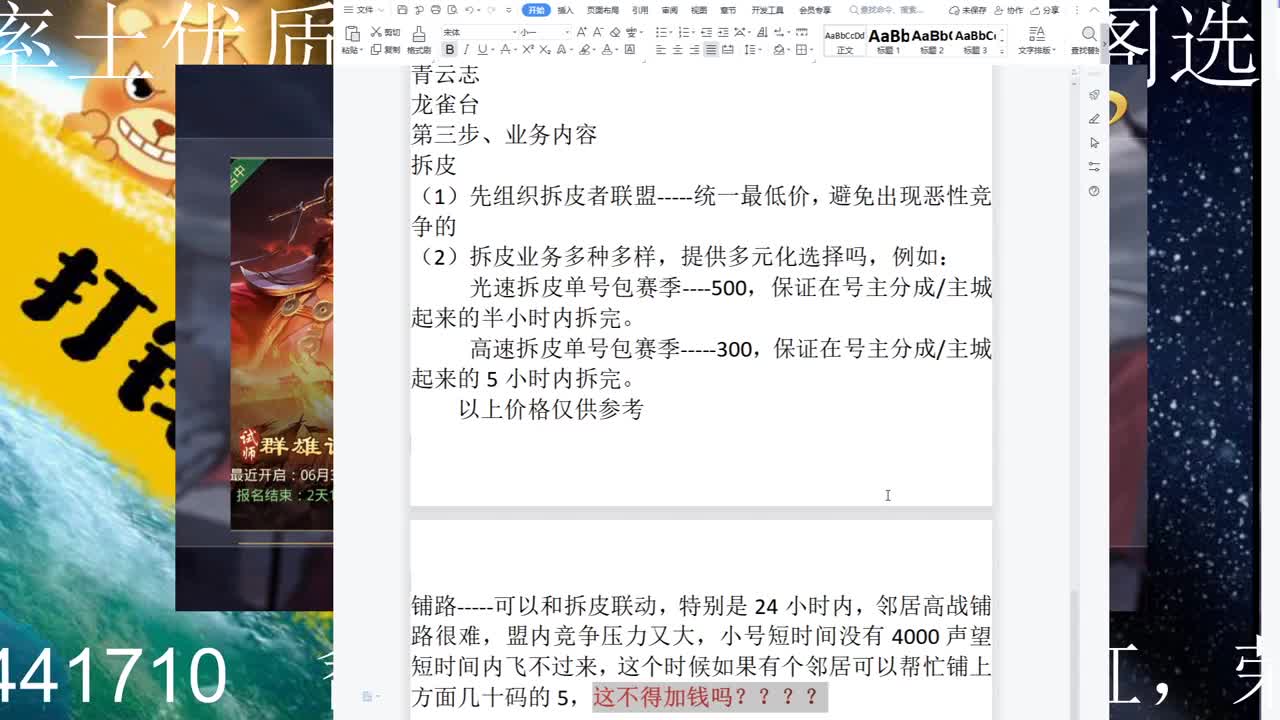This screenshot has height=720, width=1280.
Task: Expand the quick access toolbar customize arrow
Action: [x=509, y=10]
